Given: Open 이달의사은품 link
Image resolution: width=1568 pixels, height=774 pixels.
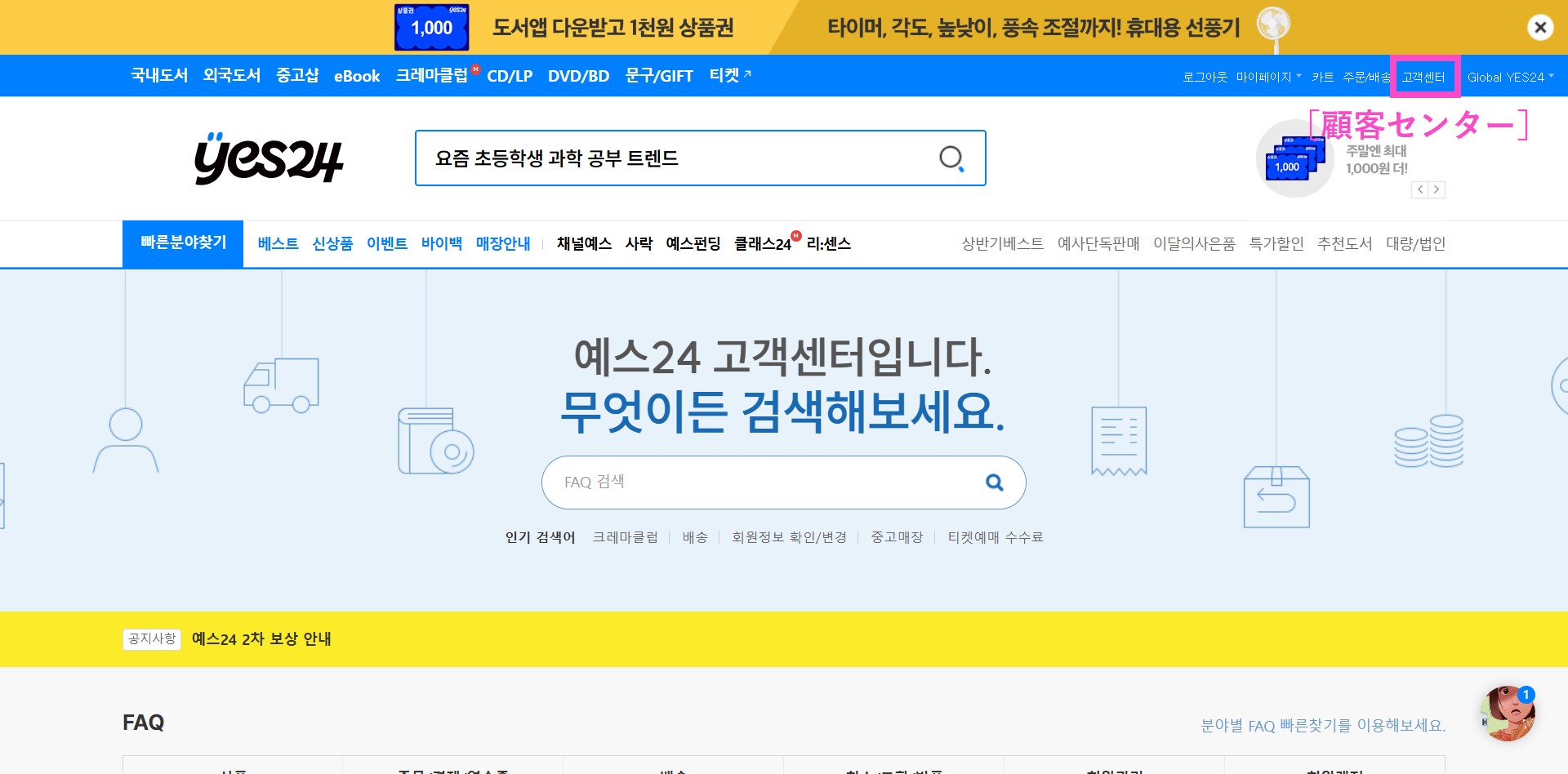Looking at the screenshot, I should [x=1194, y=243].
